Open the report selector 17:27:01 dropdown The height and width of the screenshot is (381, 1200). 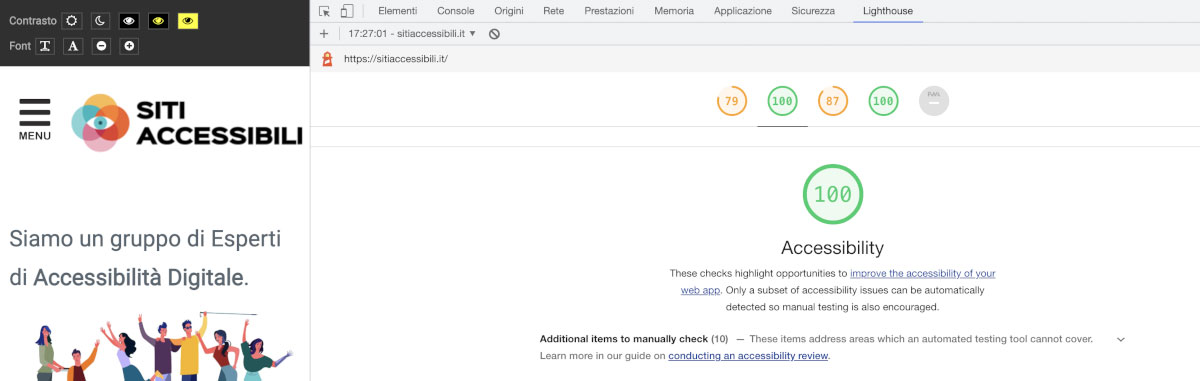click(x=412, y=33)
